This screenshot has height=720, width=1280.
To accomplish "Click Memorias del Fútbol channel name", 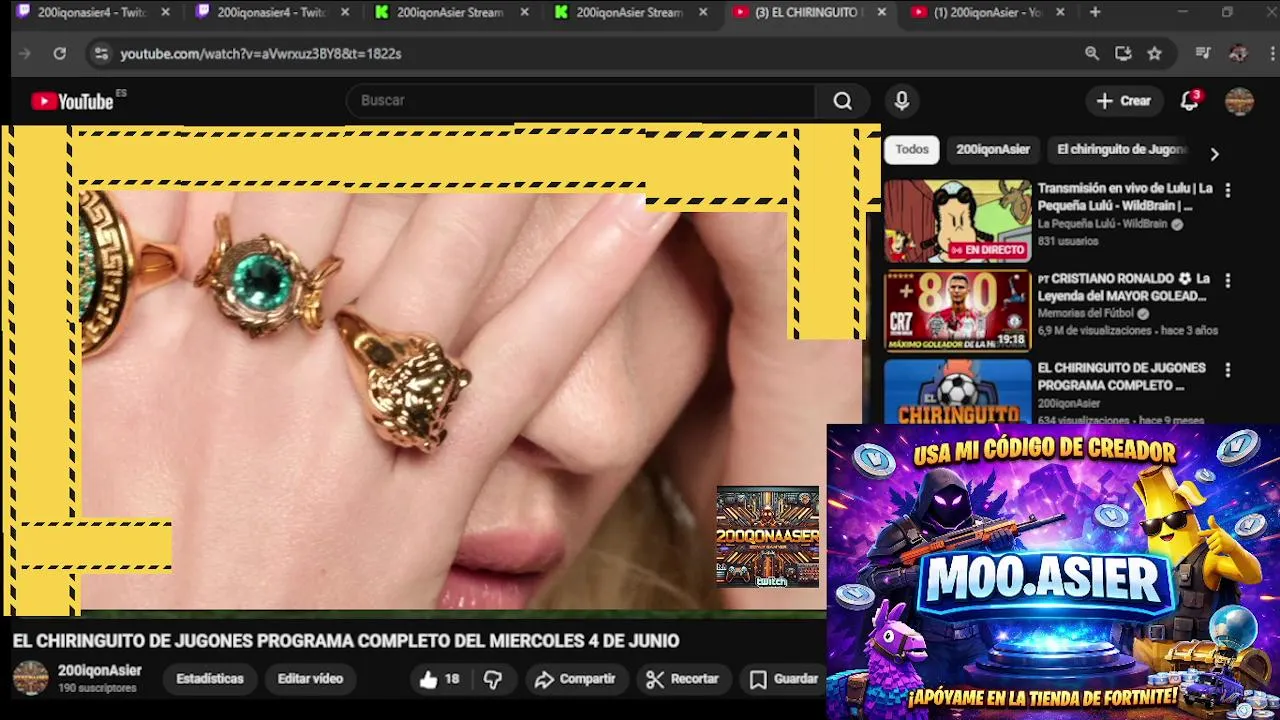I will (1085, 313).
